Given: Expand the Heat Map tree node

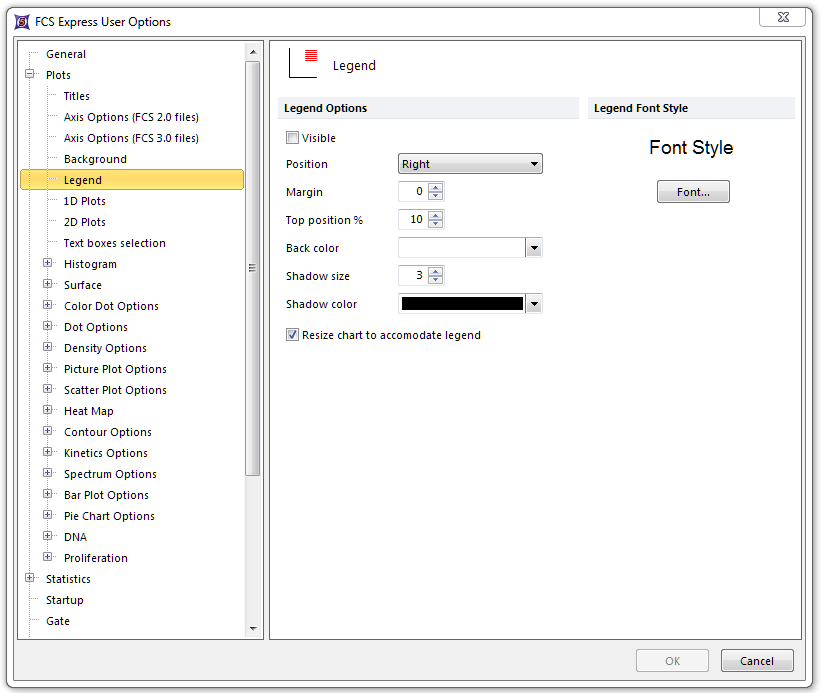Looking at the screenshot, I should point(48,411).
